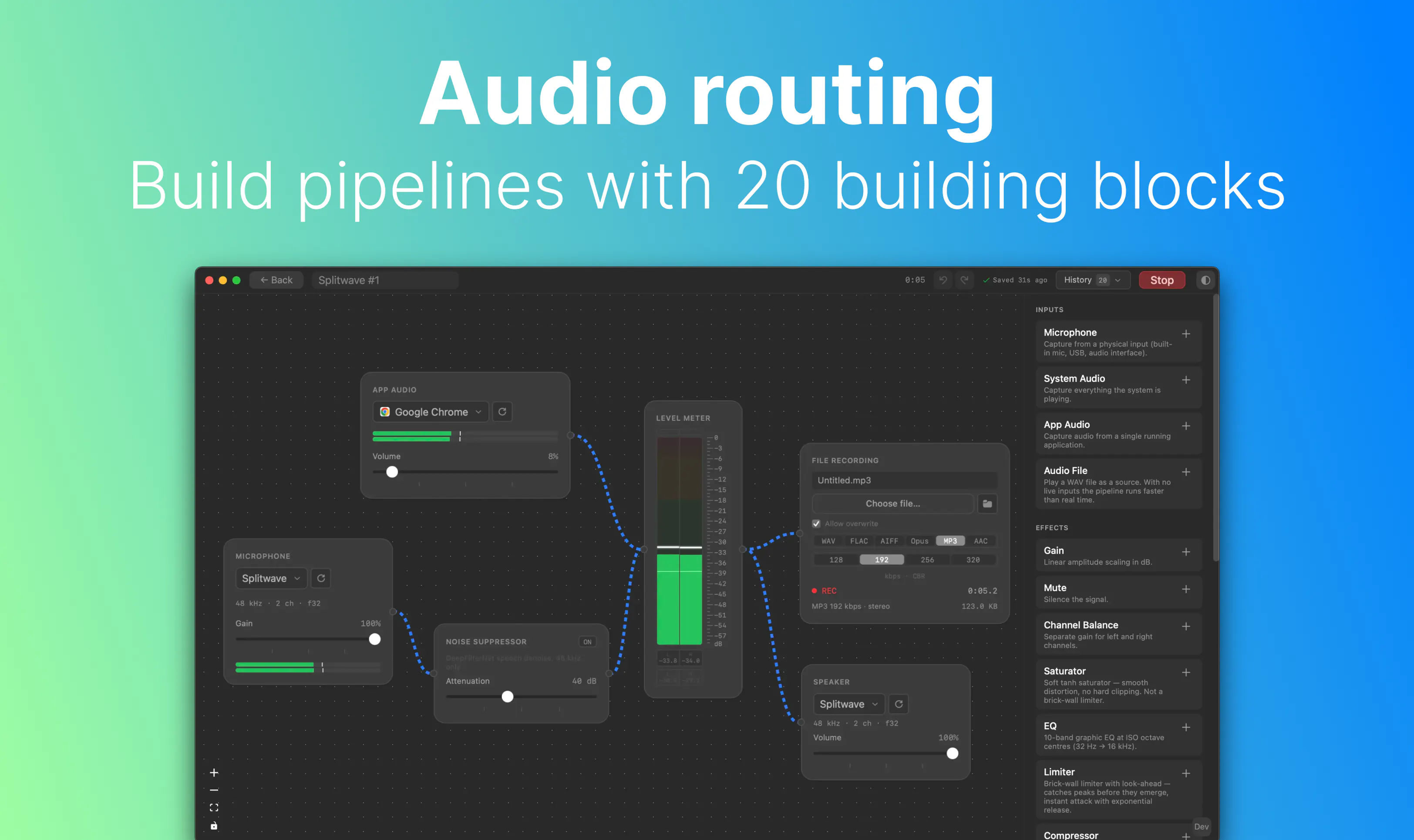Edit the Untitled.mp3 file name field
Image resolution: width=1414 pixels, height=840 pixels.
(x=905, y=480)
